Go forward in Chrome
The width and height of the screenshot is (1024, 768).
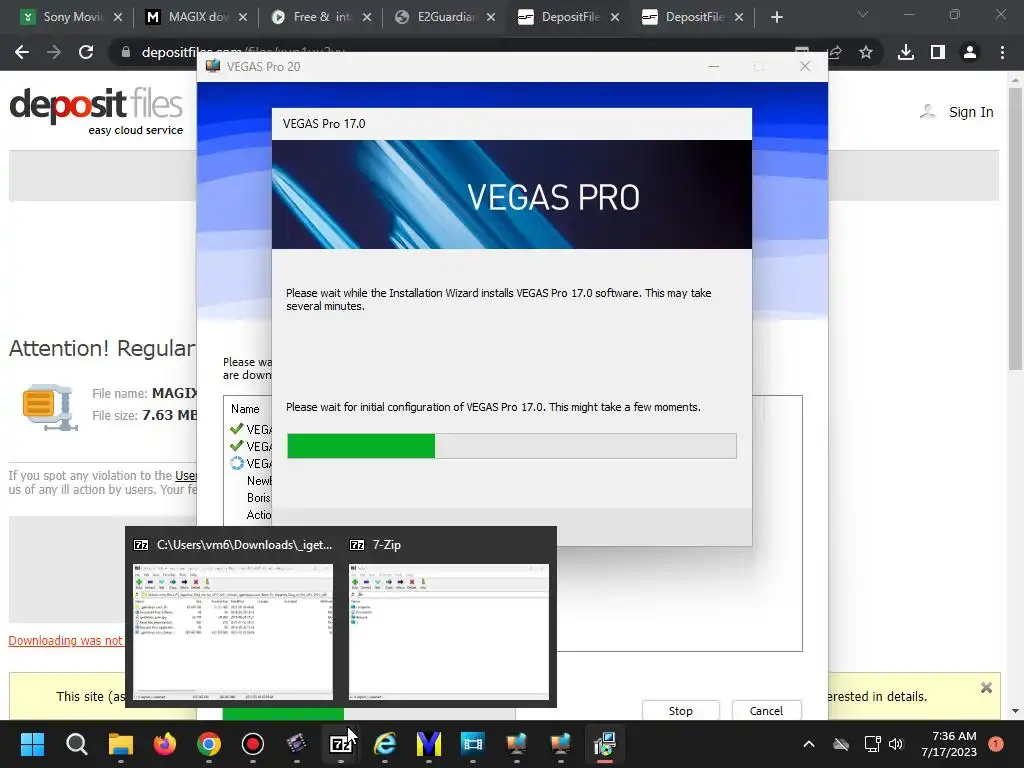(x=54, y=52)
